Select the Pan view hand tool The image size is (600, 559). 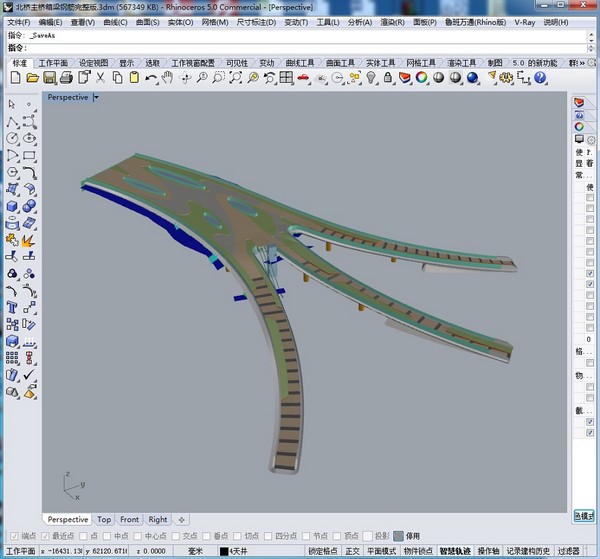(167, 77)
